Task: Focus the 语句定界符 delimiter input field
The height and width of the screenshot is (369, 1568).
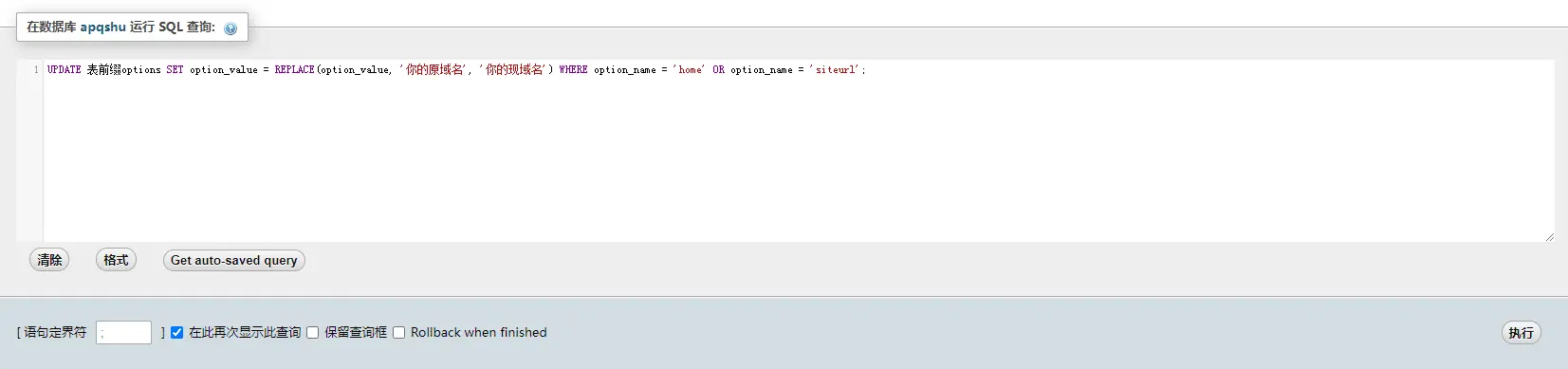Action: coord(123,332)
